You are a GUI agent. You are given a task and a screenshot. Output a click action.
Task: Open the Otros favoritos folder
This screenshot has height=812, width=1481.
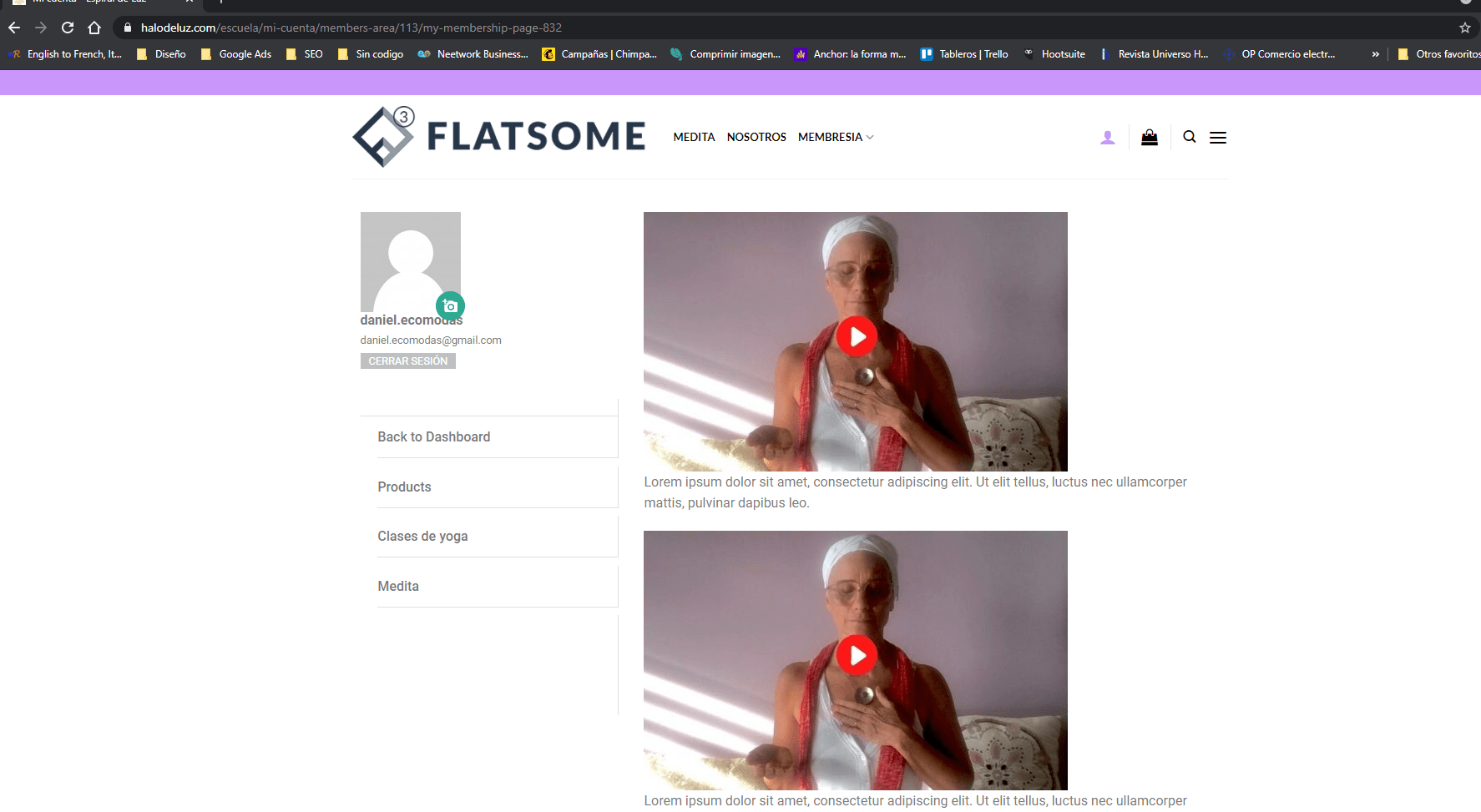pos(1438,54)
